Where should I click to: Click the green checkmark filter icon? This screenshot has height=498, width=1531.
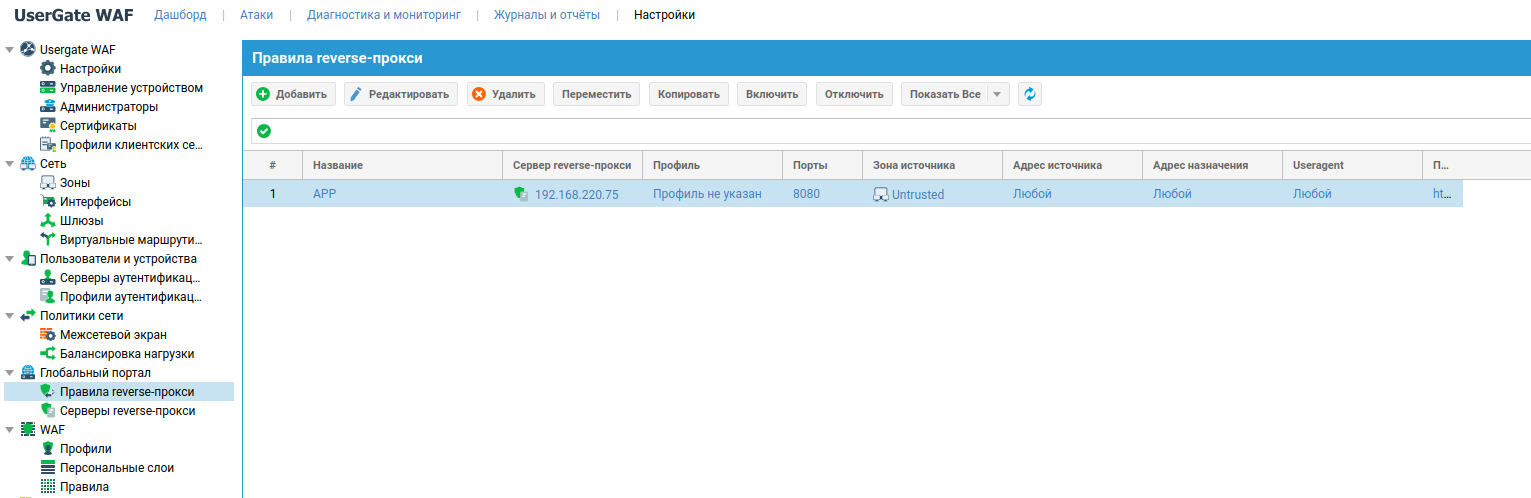point(264,131)
